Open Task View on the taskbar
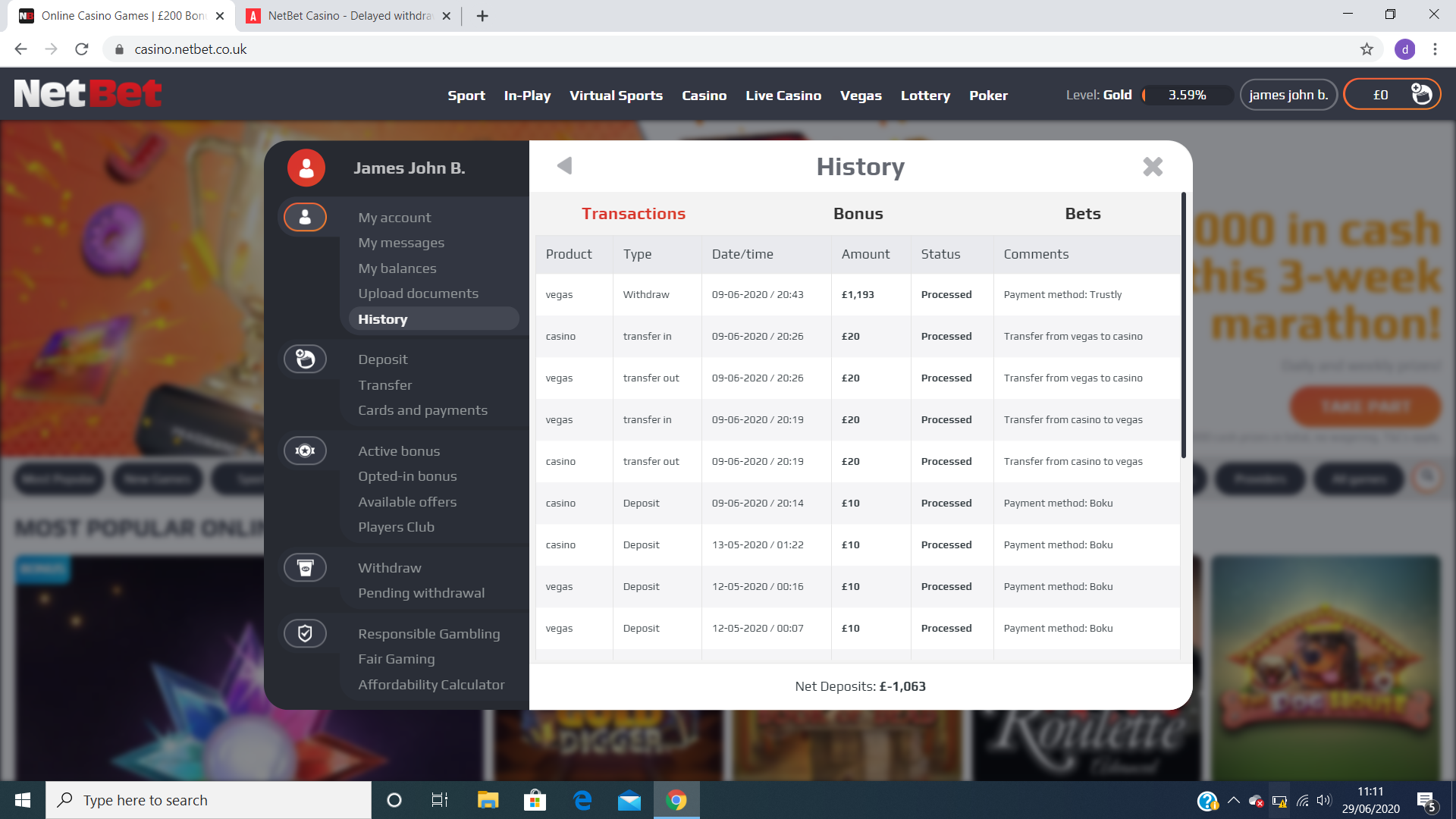The height and width of the screenshot is (819, 1456). 440,800
